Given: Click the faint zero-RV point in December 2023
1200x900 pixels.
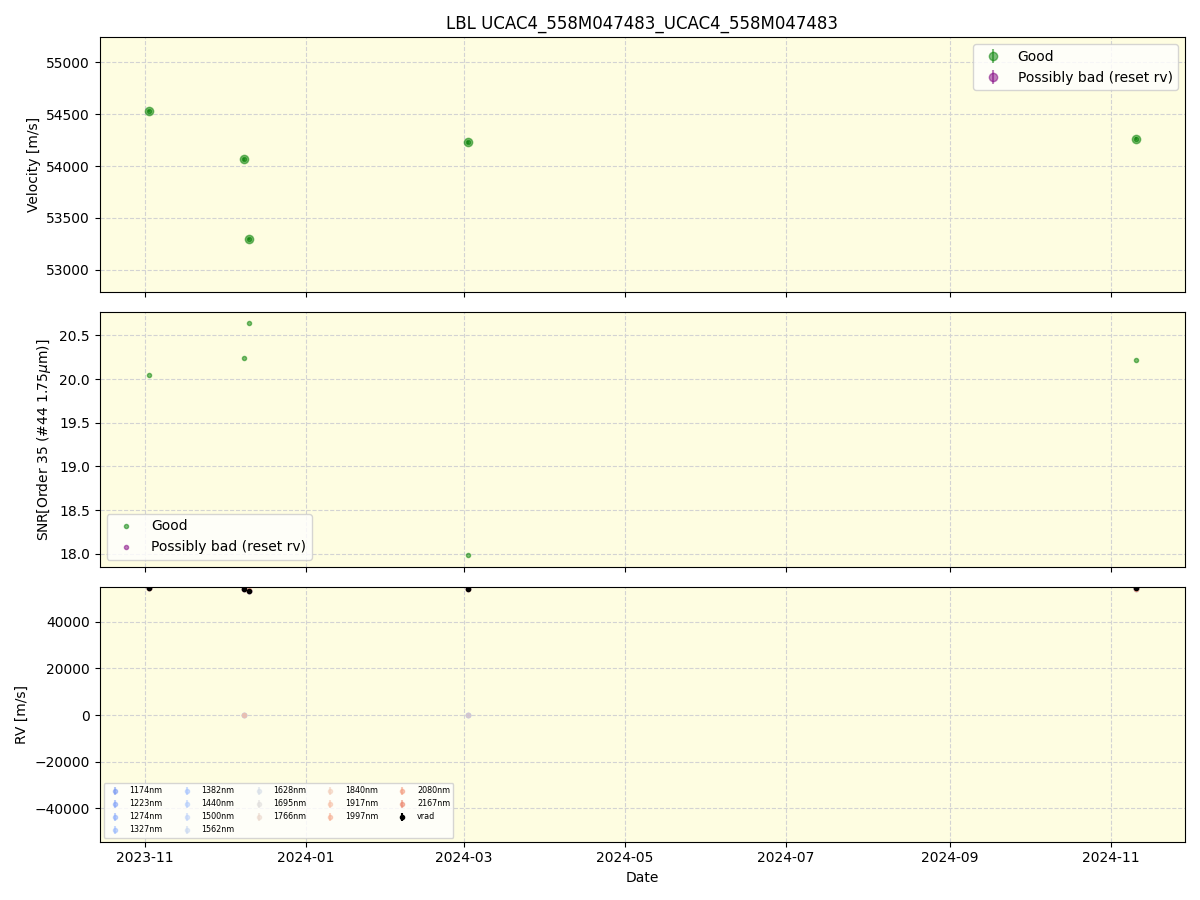Looking at the screenshot, I should 244,715.
